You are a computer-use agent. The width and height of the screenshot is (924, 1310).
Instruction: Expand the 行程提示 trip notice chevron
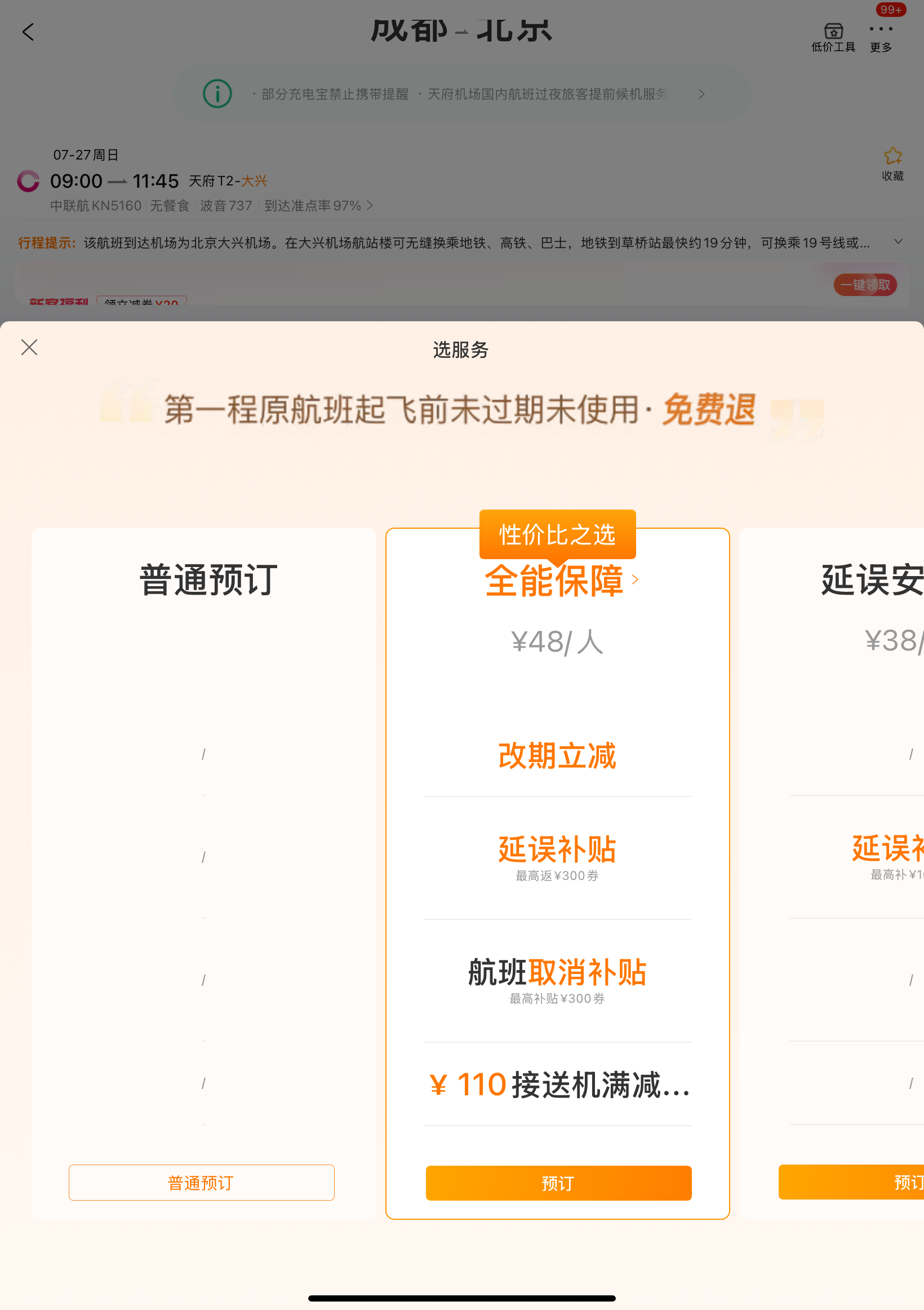pyautogui.click(x=898, y=242)
